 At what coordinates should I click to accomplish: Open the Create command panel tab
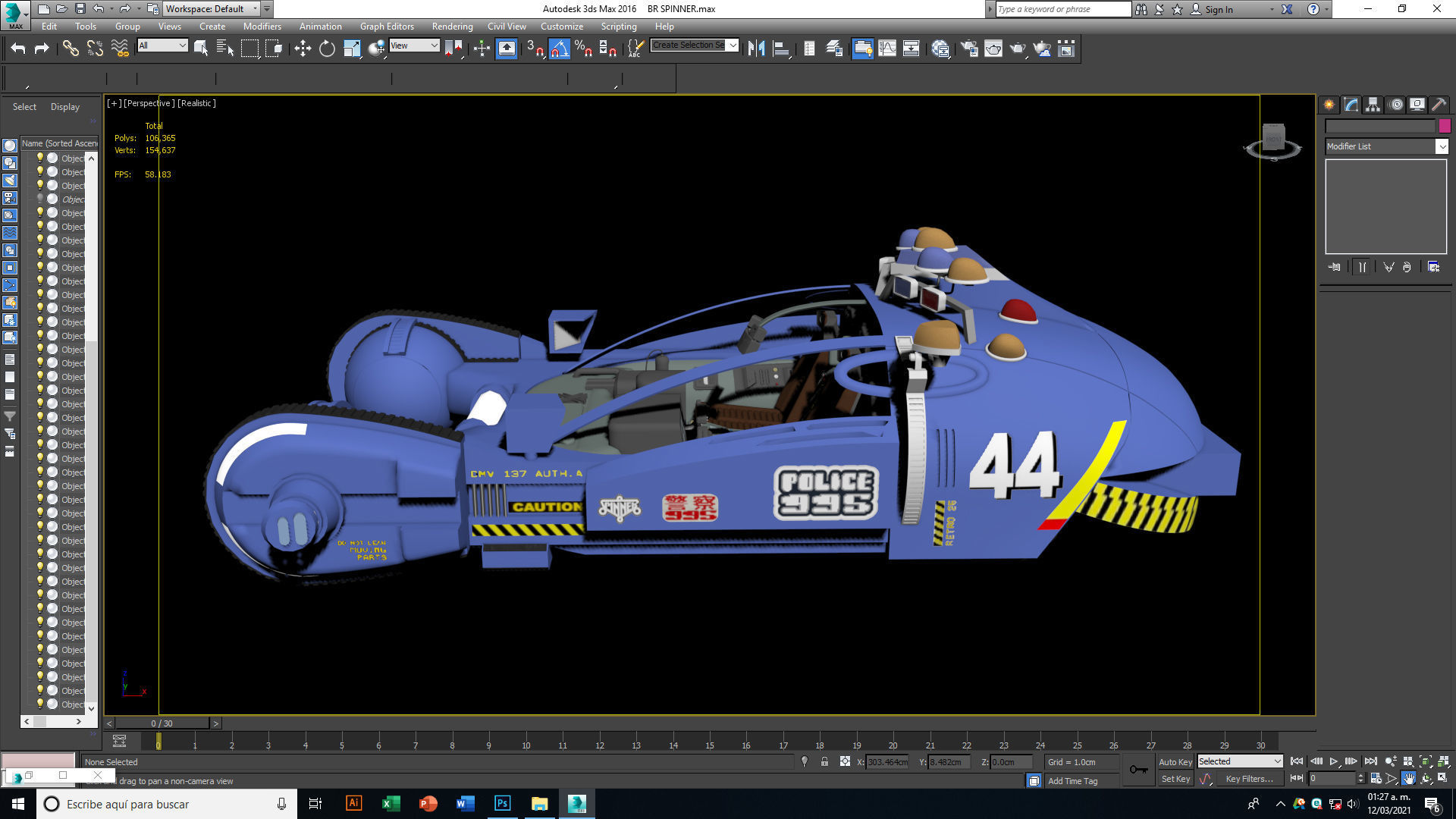pos(1329,105)
